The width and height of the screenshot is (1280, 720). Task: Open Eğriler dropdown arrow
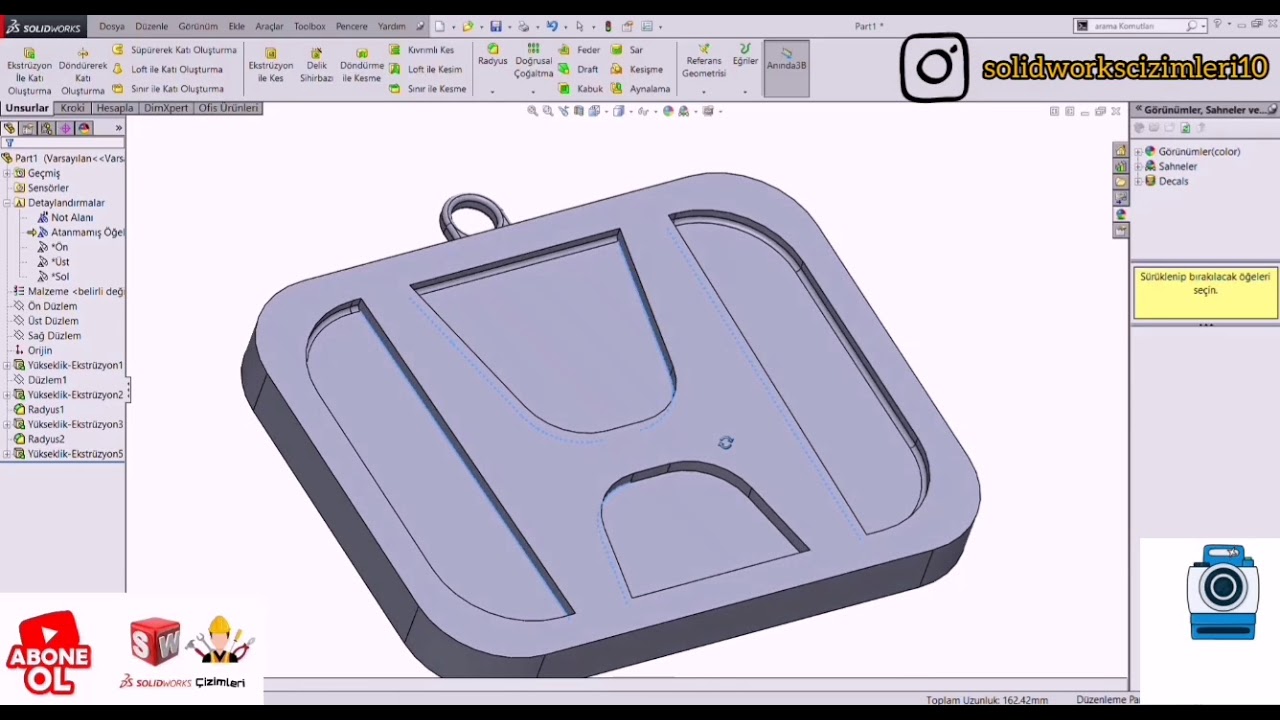pos(745,91)
